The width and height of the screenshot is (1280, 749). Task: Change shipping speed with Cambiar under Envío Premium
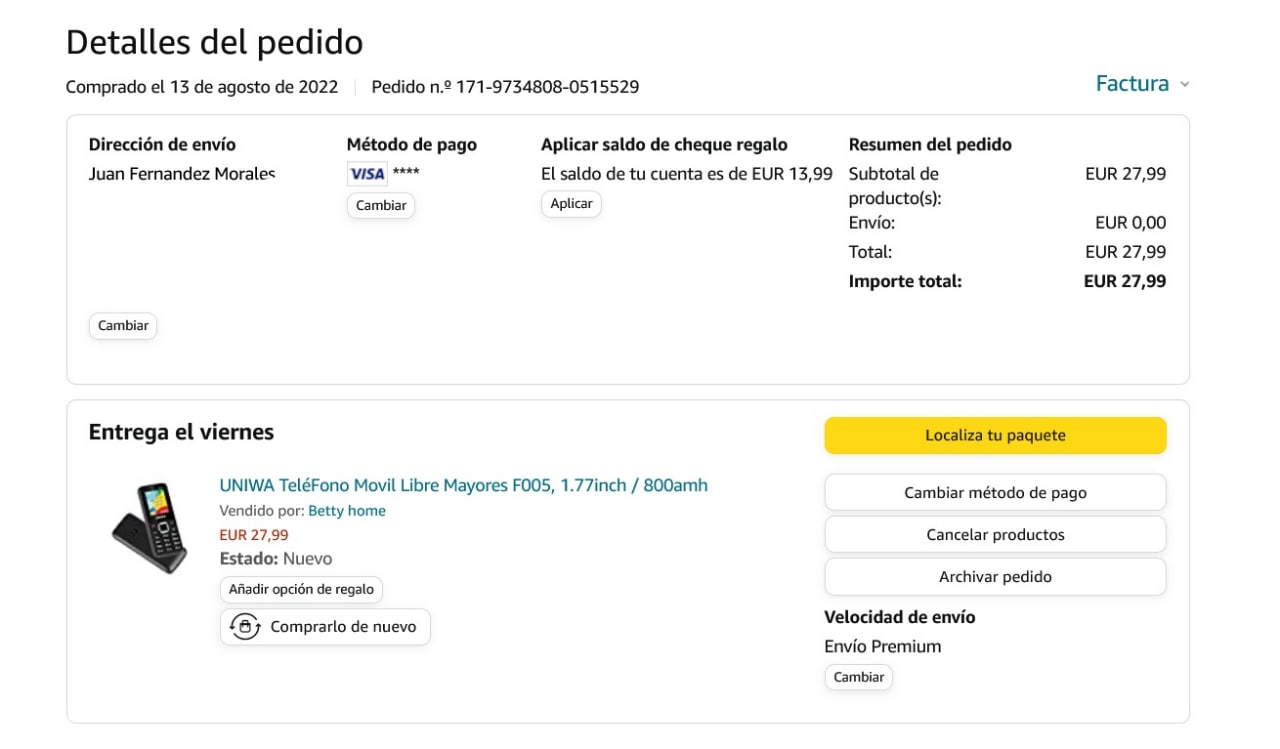coord(859,677)
